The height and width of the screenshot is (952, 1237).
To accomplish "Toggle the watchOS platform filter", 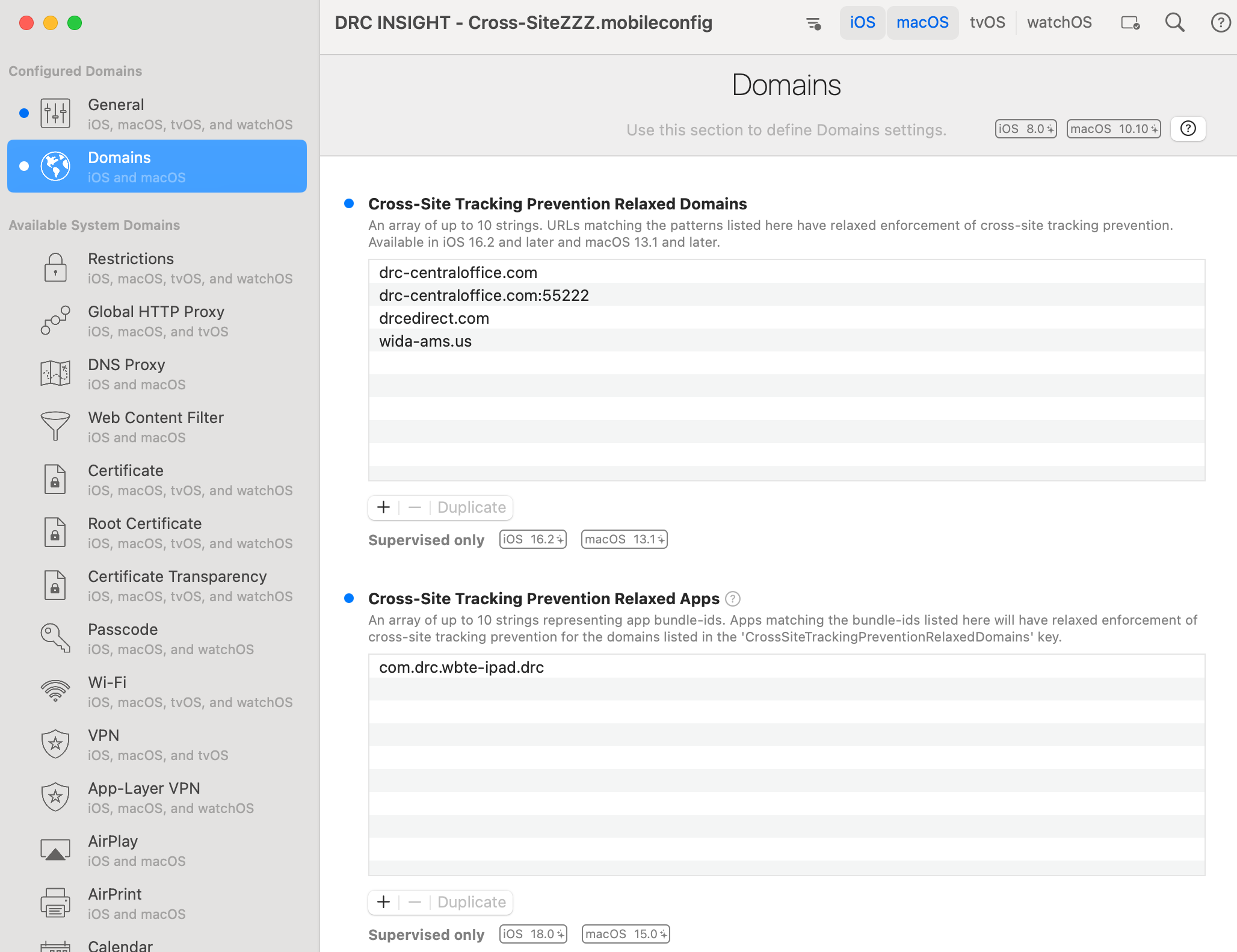I will [1059, 23].
